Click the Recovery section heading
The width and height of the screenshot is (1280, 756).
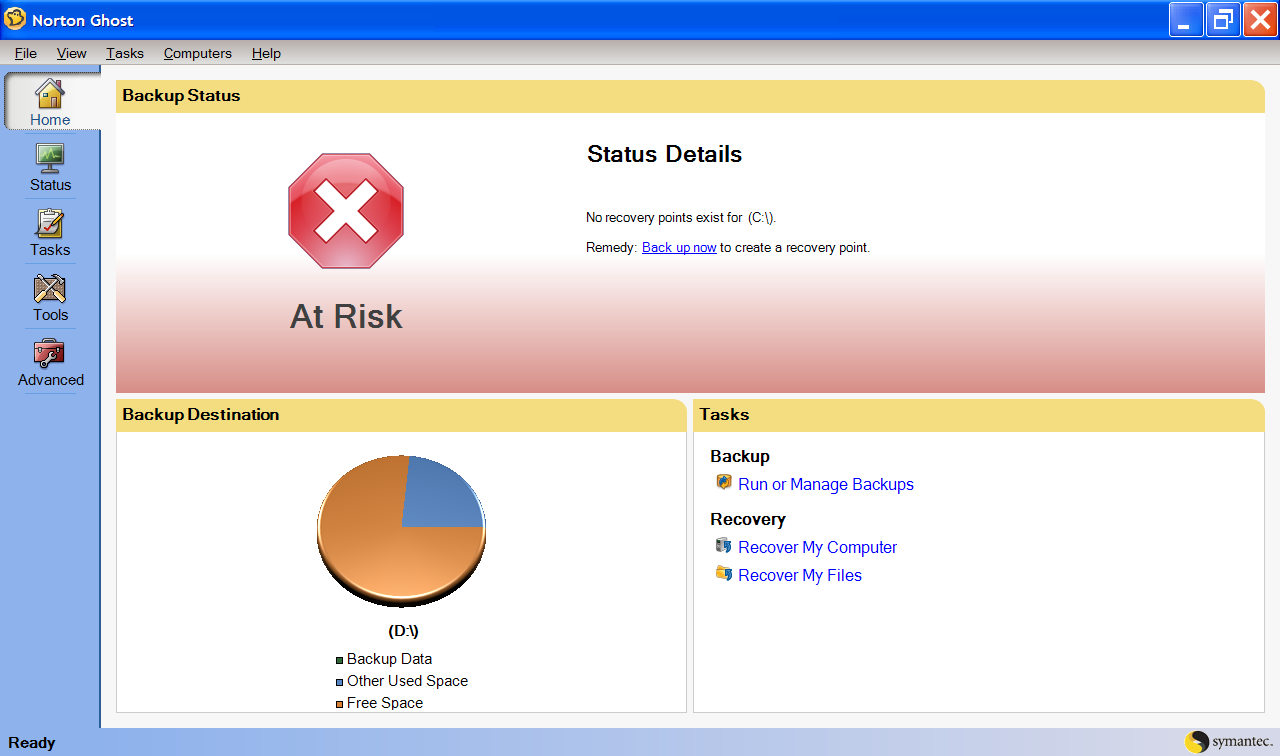tap(748, 519)
